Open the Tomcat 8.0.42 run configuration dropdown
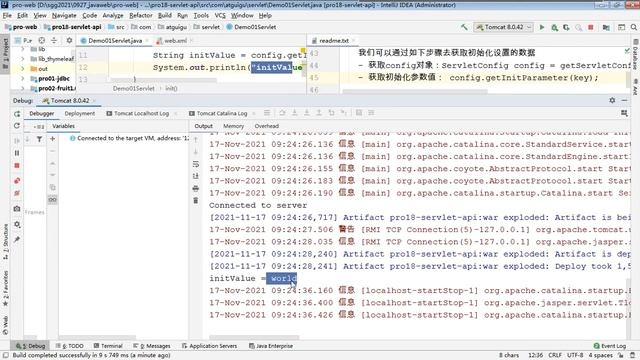This screenshot has width=640, height=360. click(503, 27)
